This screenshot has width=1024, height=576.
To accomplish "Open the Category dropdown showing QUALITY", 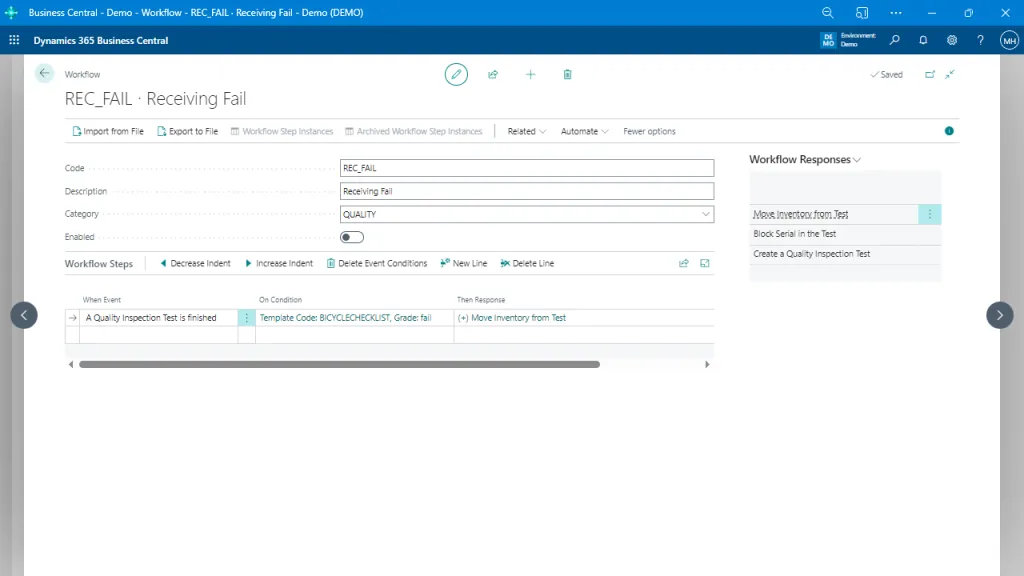I will [704, 214].
